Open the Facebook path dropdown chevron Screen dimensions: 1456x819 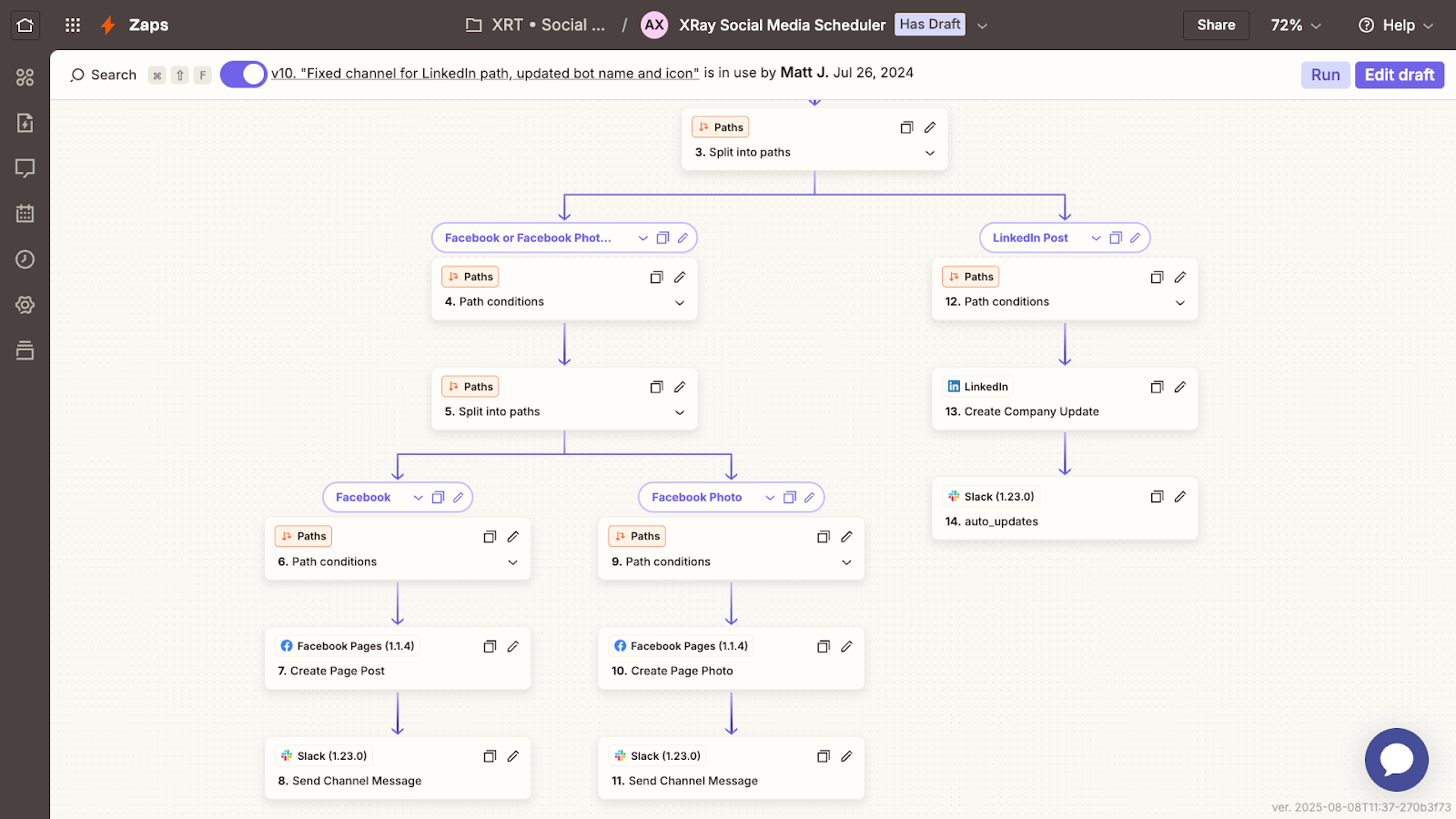pyautogui.click(x=419, y=497)
